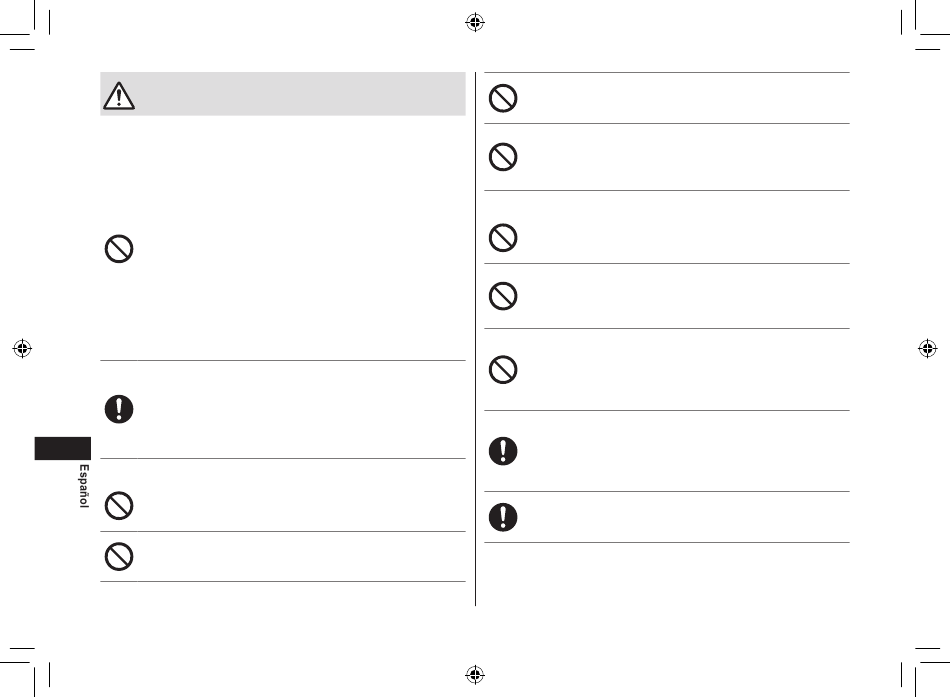950x697 pixels.
Task: Click the vertical Español language label
Action: click(x=84, y=486)
